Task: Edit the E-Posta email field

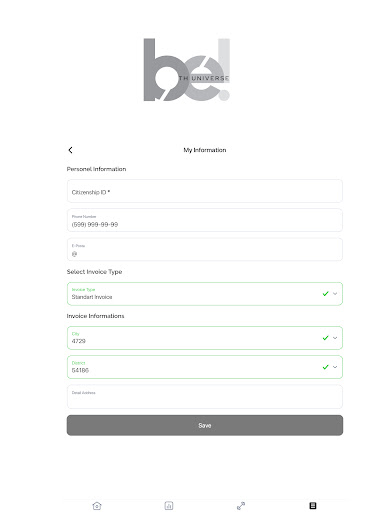Action: coord(205,249)
